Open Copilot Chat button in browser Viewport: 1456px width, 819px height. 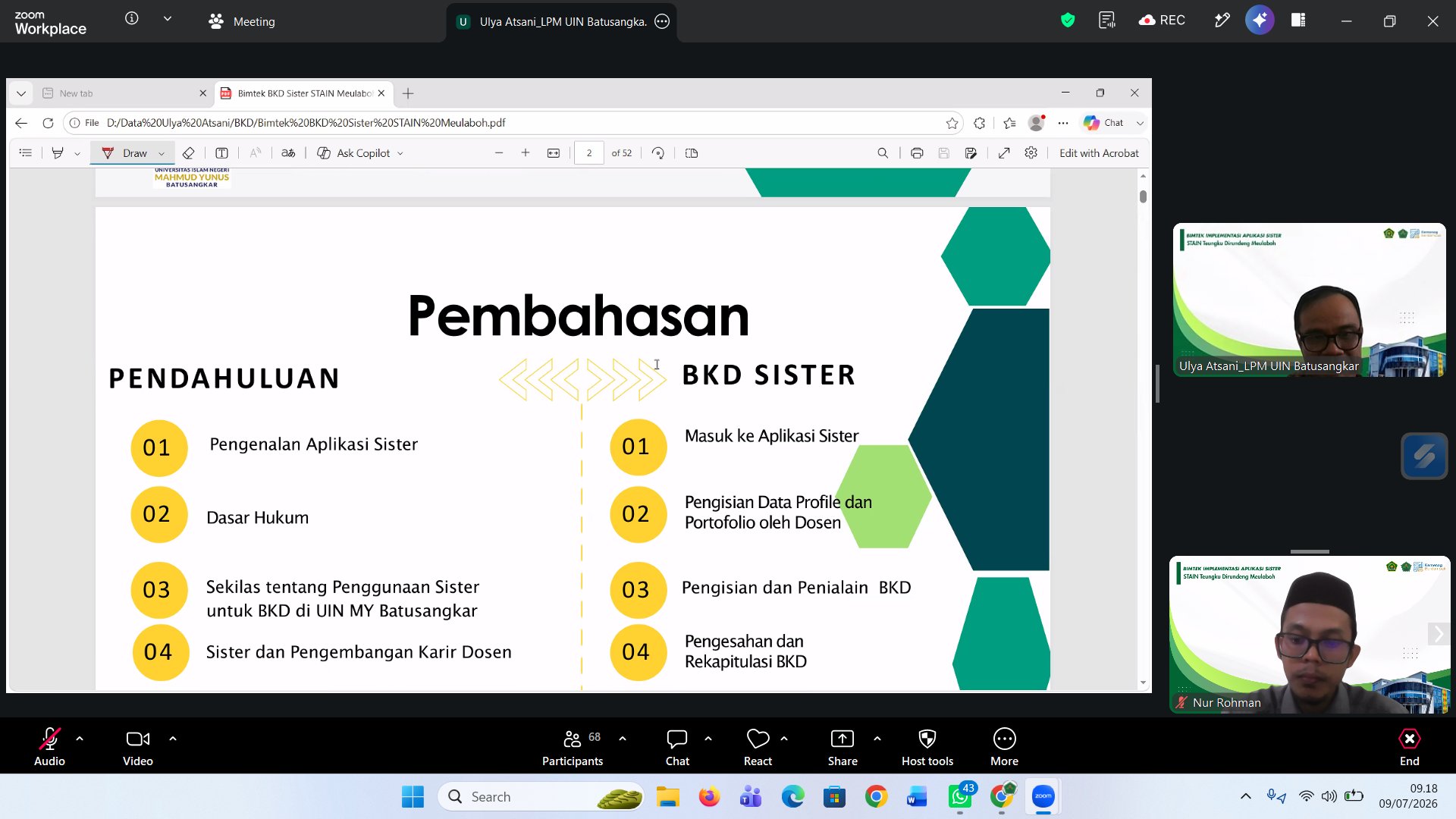pyautogui.click(x=1103, y=123)
